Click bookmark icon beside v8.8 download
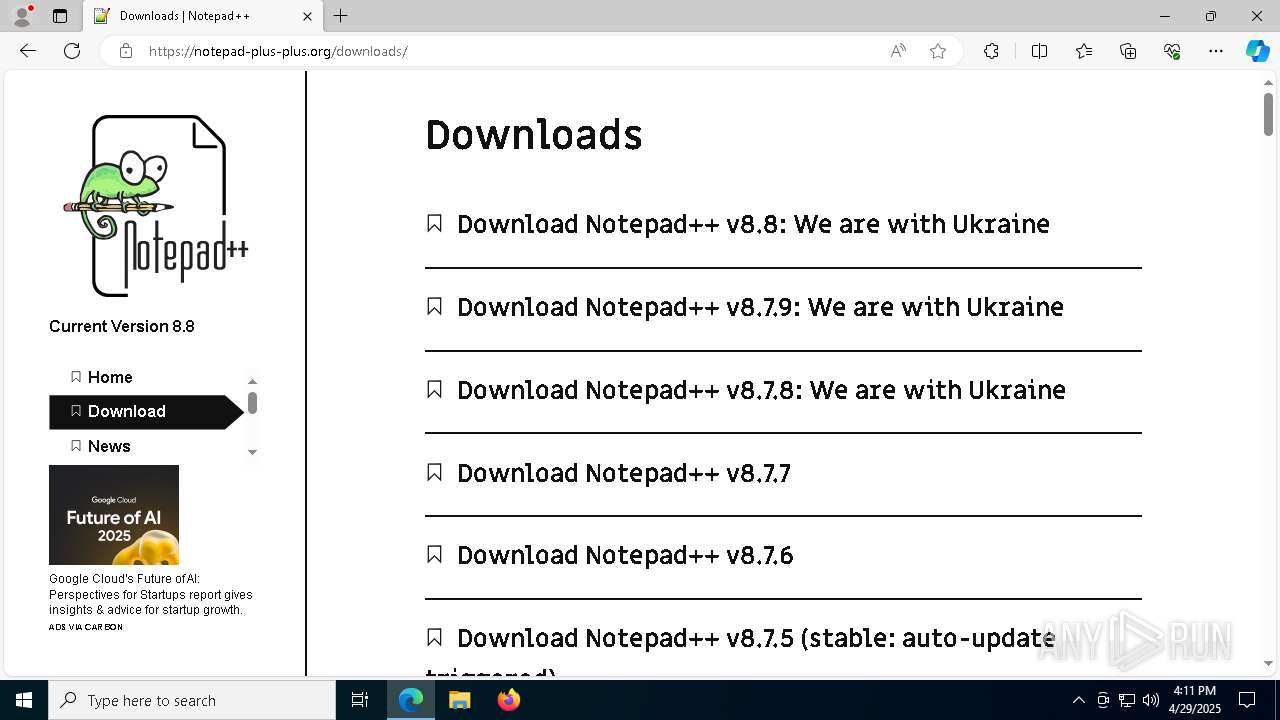The image size is (1280, 720). (434, 223)
